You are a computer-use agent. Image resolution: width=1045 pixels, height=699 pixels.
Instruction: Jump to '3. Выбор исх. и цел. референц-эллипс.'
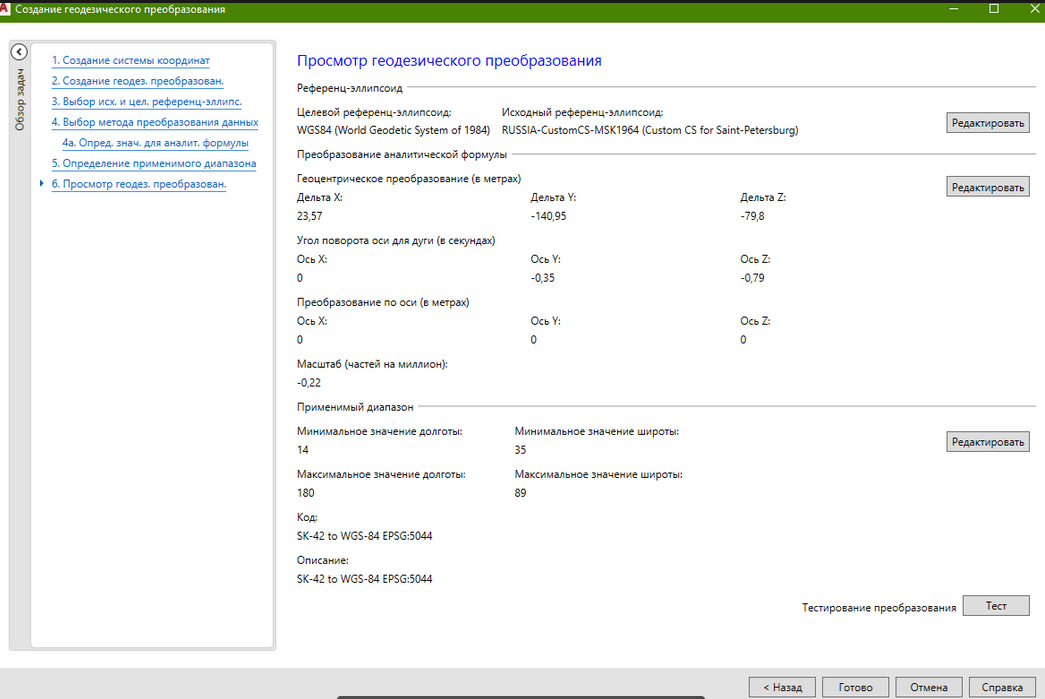point(146,101)
